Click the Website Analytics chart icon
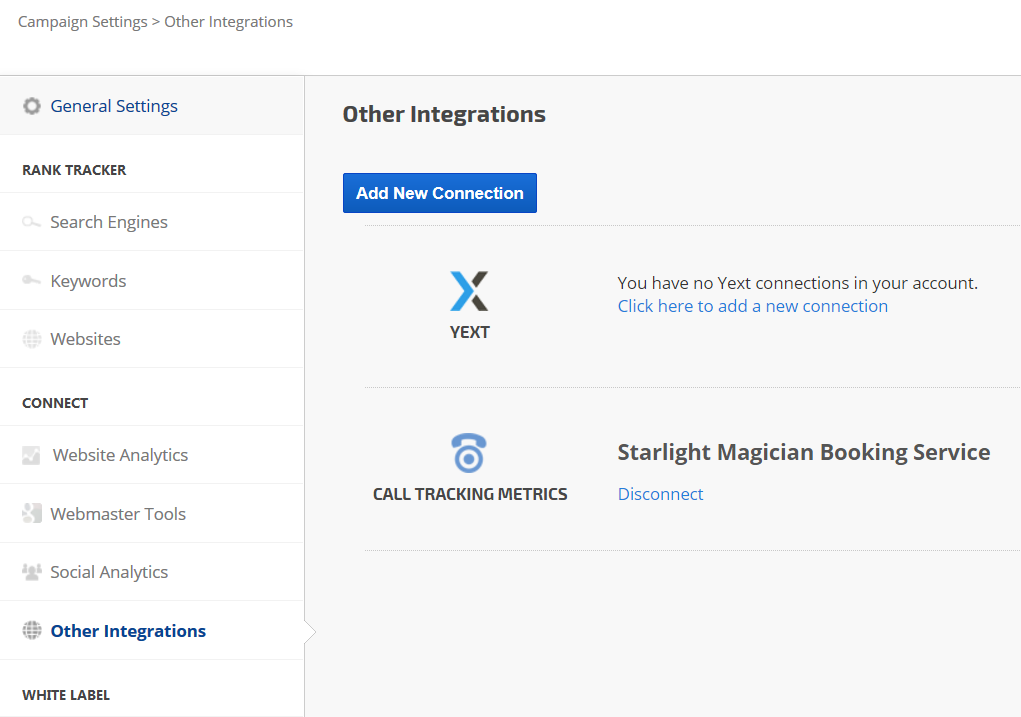The image size is (1021, 717). [x=32, y=455]
